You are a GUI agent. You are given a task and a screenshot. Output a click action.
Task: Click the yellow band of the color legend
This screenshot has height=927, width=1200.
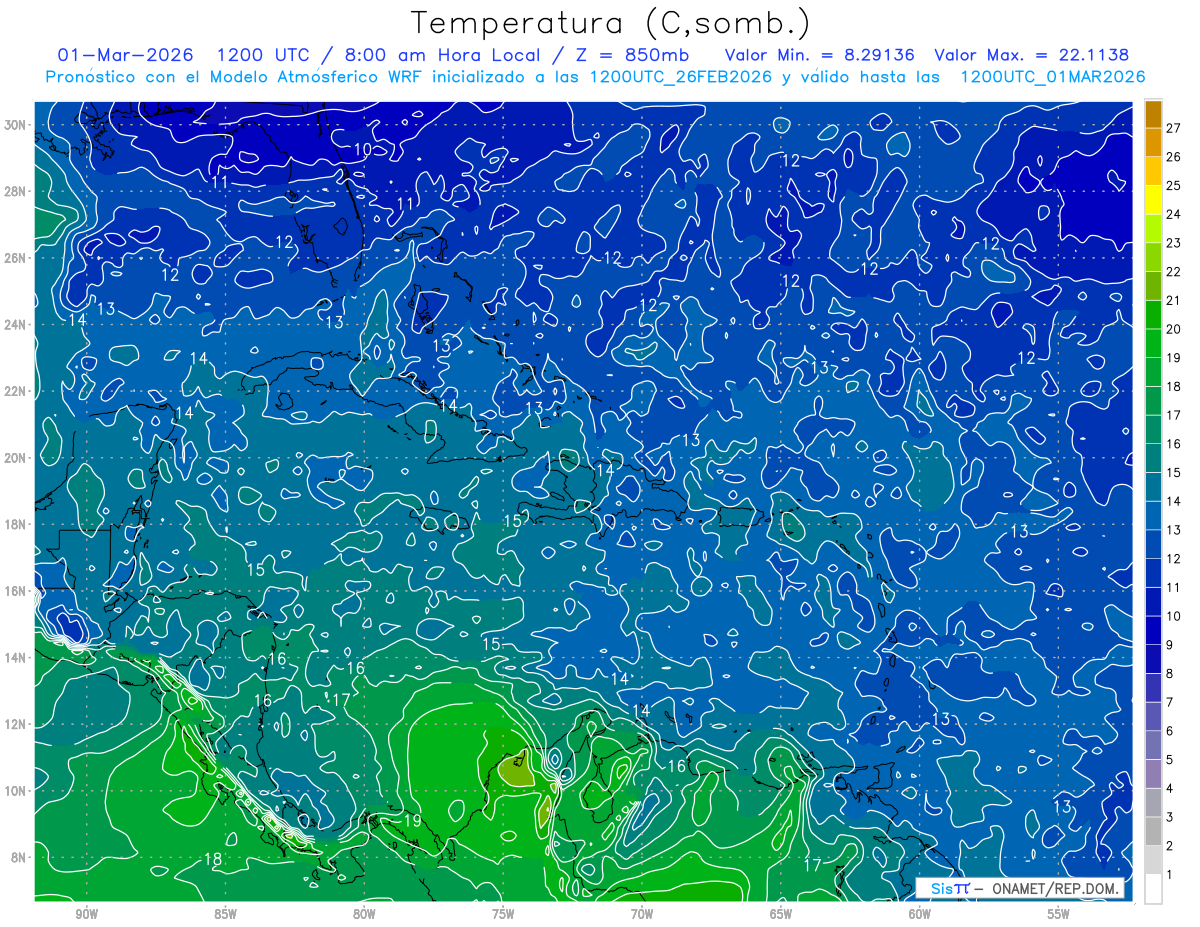(1153, 198)
